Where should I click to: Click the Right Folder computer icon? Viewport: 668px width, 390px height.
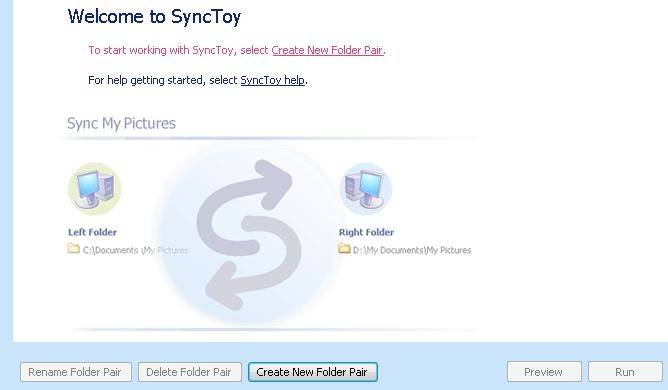point(366,189)
